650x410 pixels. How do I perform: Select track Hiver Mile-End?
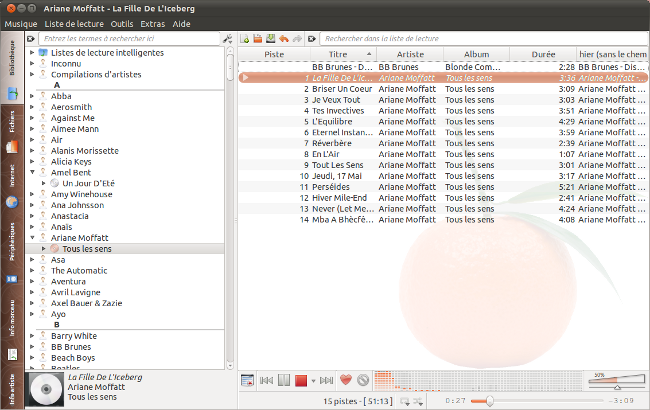click(442, 198)
